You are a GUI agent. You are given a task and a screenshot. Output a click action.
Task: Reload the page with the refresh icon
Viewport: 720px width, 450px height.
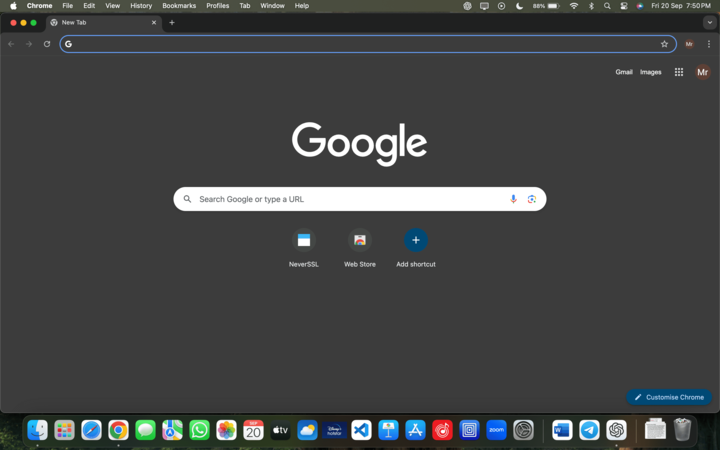pos(47,44)
